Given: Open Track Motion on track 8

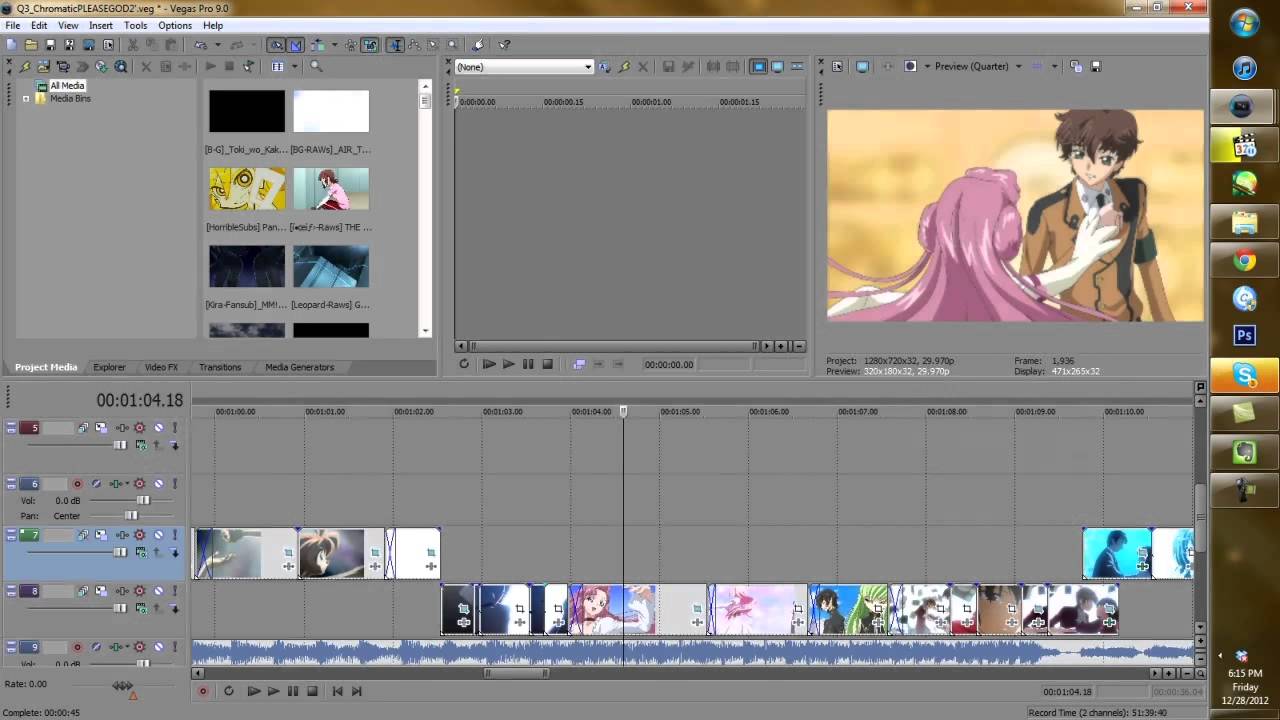Looking at the screenshot, I should (x=101, y=591).
